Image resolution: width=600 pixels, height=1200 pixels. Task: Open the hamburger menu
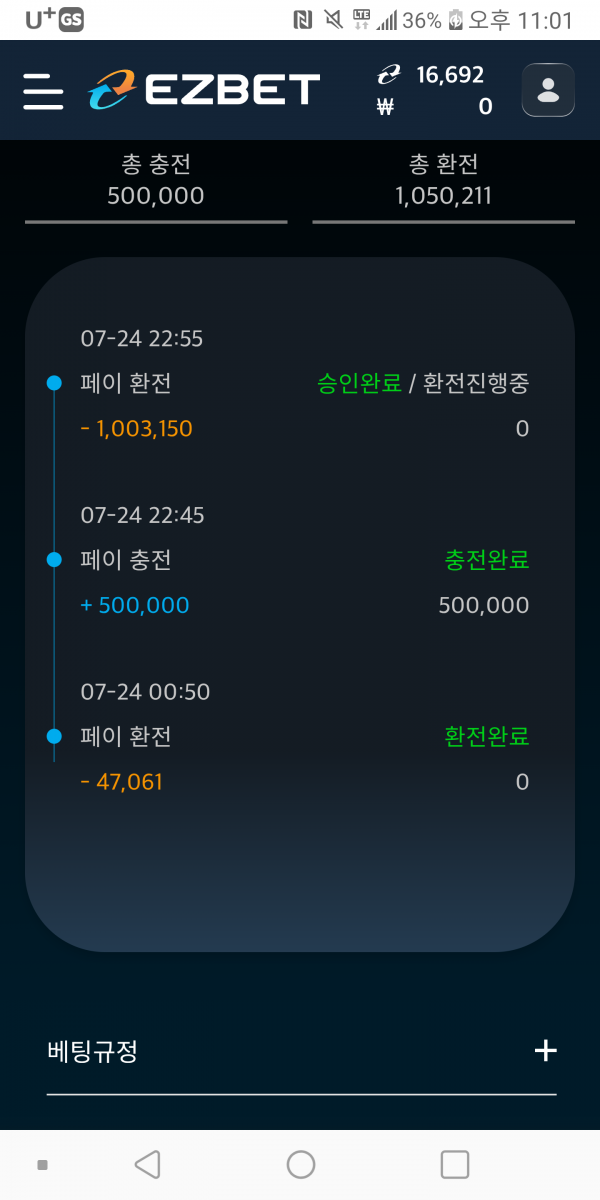click(44, 91)
